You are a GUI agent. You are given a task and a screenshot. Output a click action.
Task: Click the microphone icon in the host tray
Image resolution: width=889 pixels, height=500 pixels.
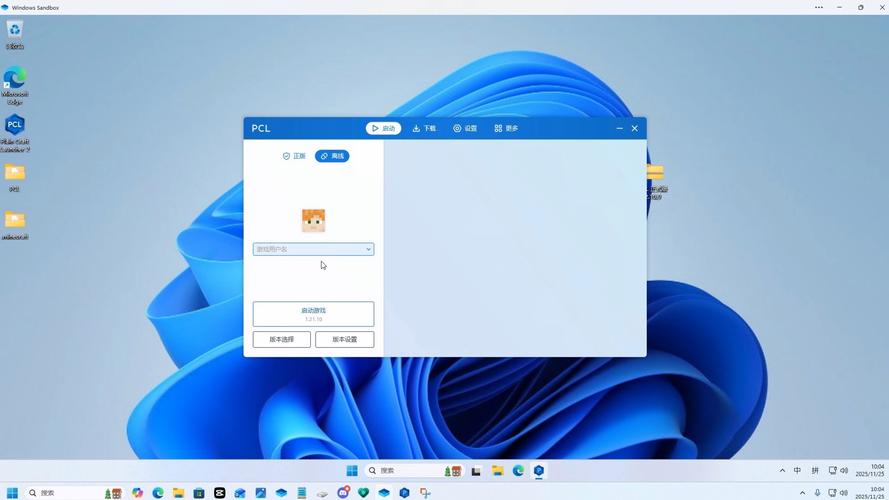pos(818,493)
